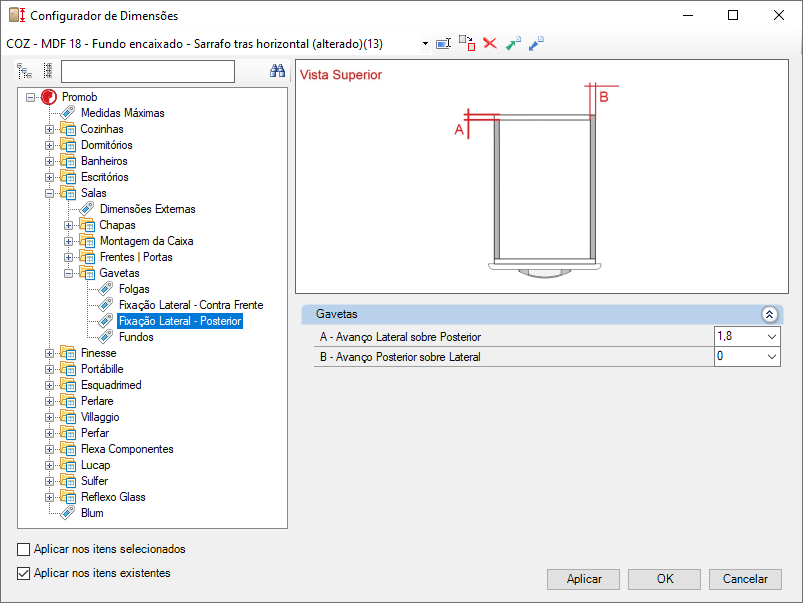This screenshot has height=603, width=803.
Task: Click the rename configuration icon
Action: [443, 44]
